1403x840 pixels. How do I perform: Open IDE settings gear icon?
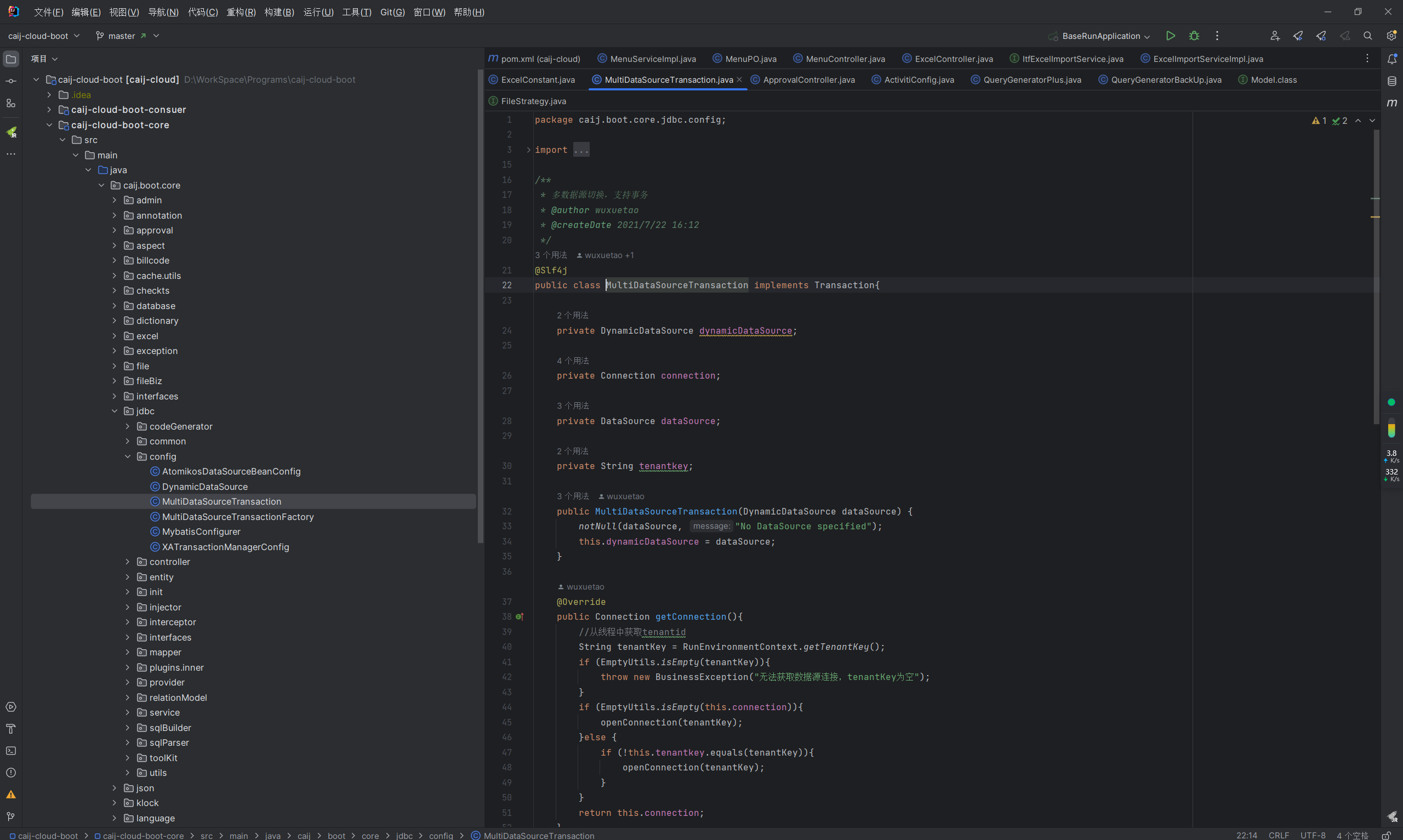tap(1391, 36)
